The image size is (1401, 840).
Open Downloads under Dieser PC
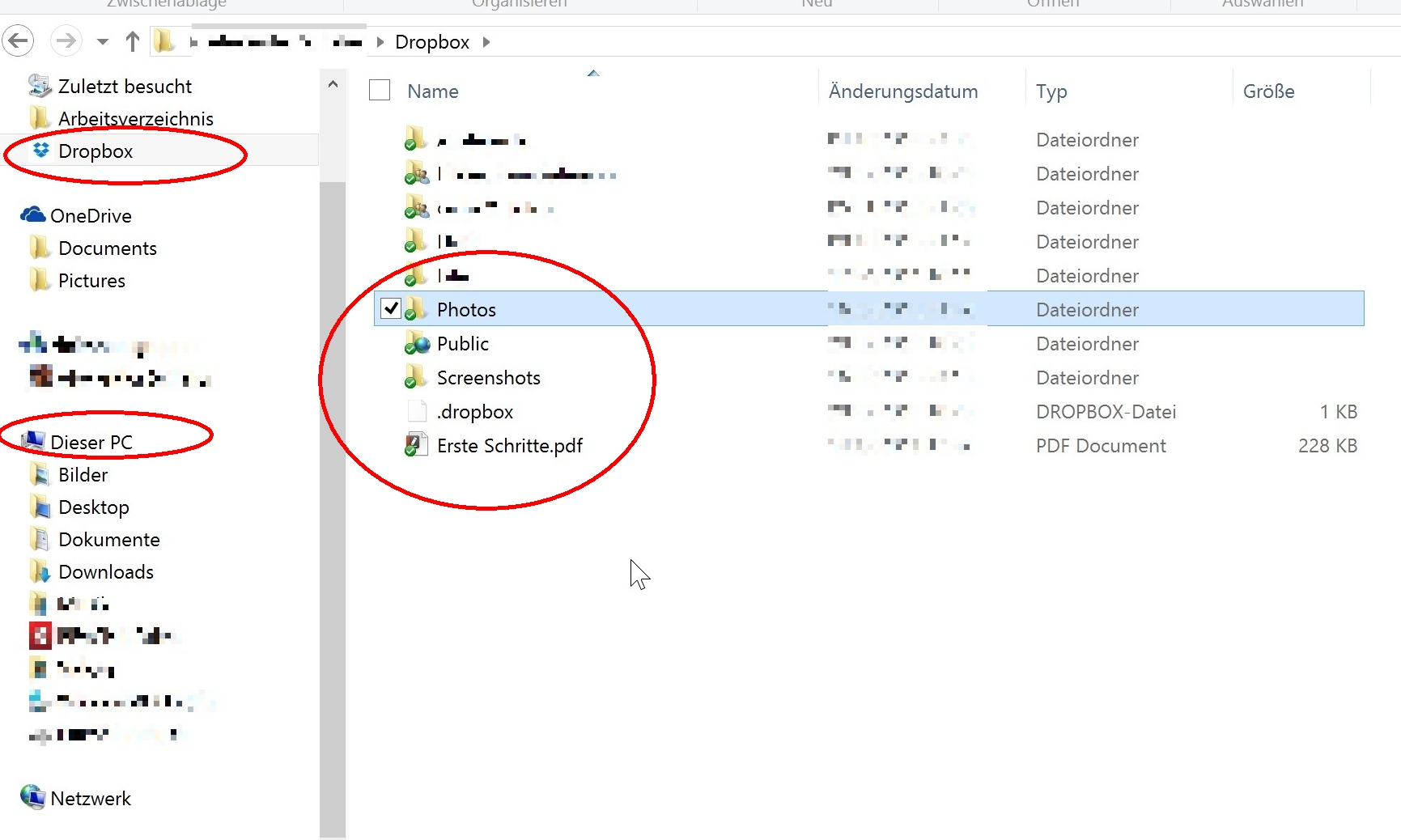click(x=105, y=572)
